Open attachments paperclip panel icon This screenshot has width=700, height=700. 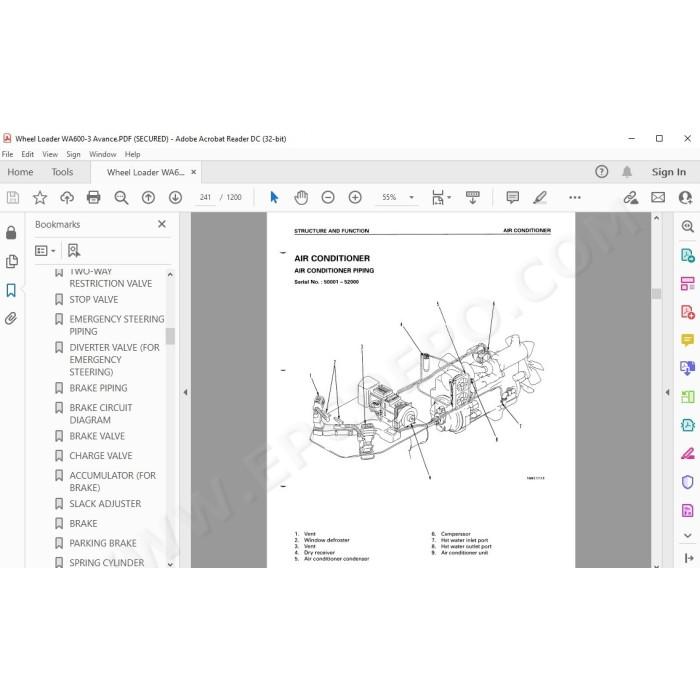(x=11, y=318)
